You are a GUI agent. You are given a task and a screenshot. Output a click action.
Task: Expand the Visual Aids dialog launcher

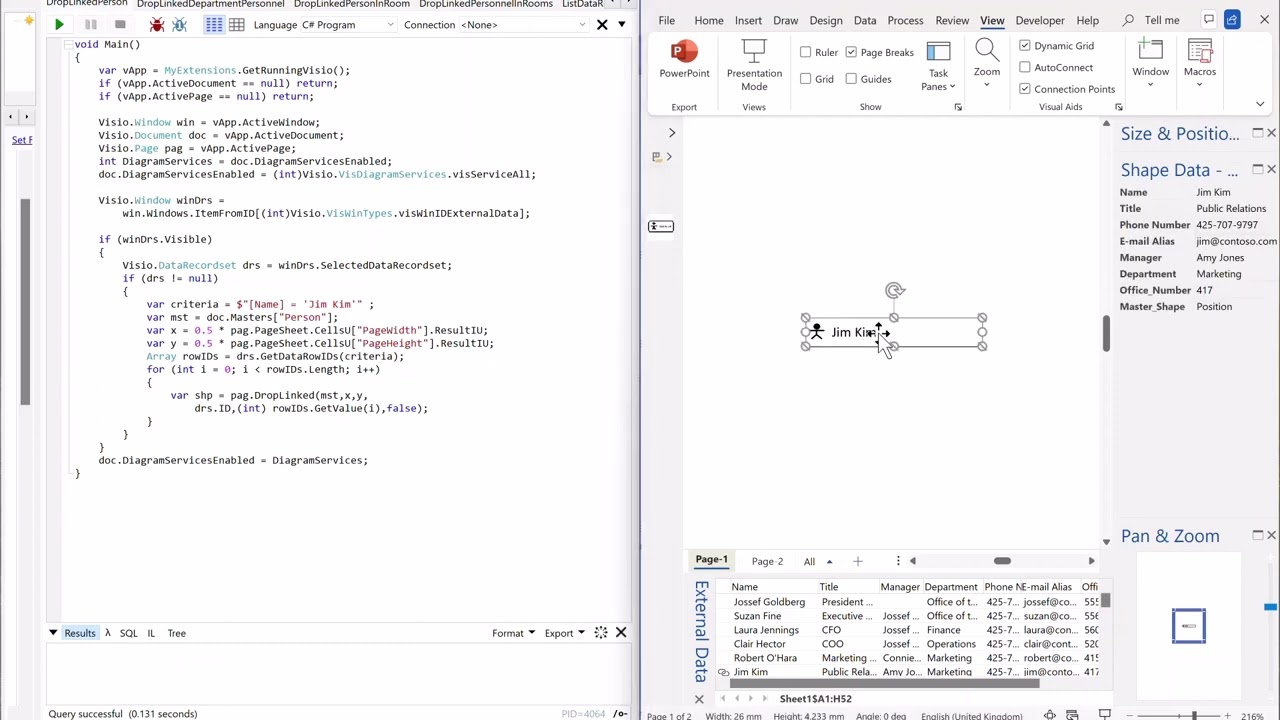pos(1118,107)
